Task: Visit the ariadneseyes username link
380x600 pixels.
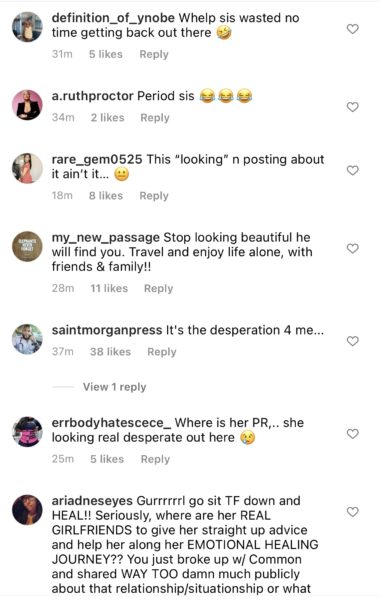Action: [92, 501]
